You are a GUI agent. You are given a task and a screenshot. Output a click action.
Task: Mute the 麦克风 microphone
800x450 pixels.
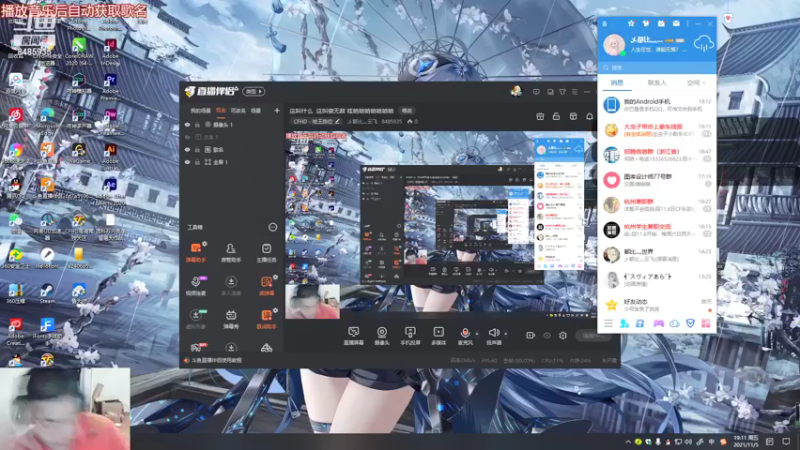(465, 336)
